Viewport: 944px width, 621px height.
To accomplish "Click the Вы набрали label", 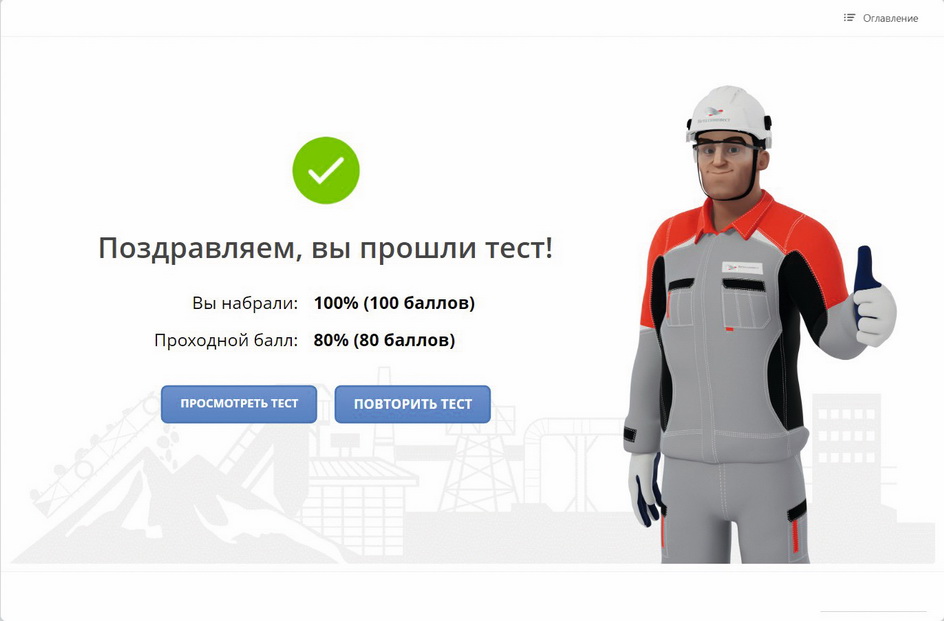I will click(x=245, y=303).
